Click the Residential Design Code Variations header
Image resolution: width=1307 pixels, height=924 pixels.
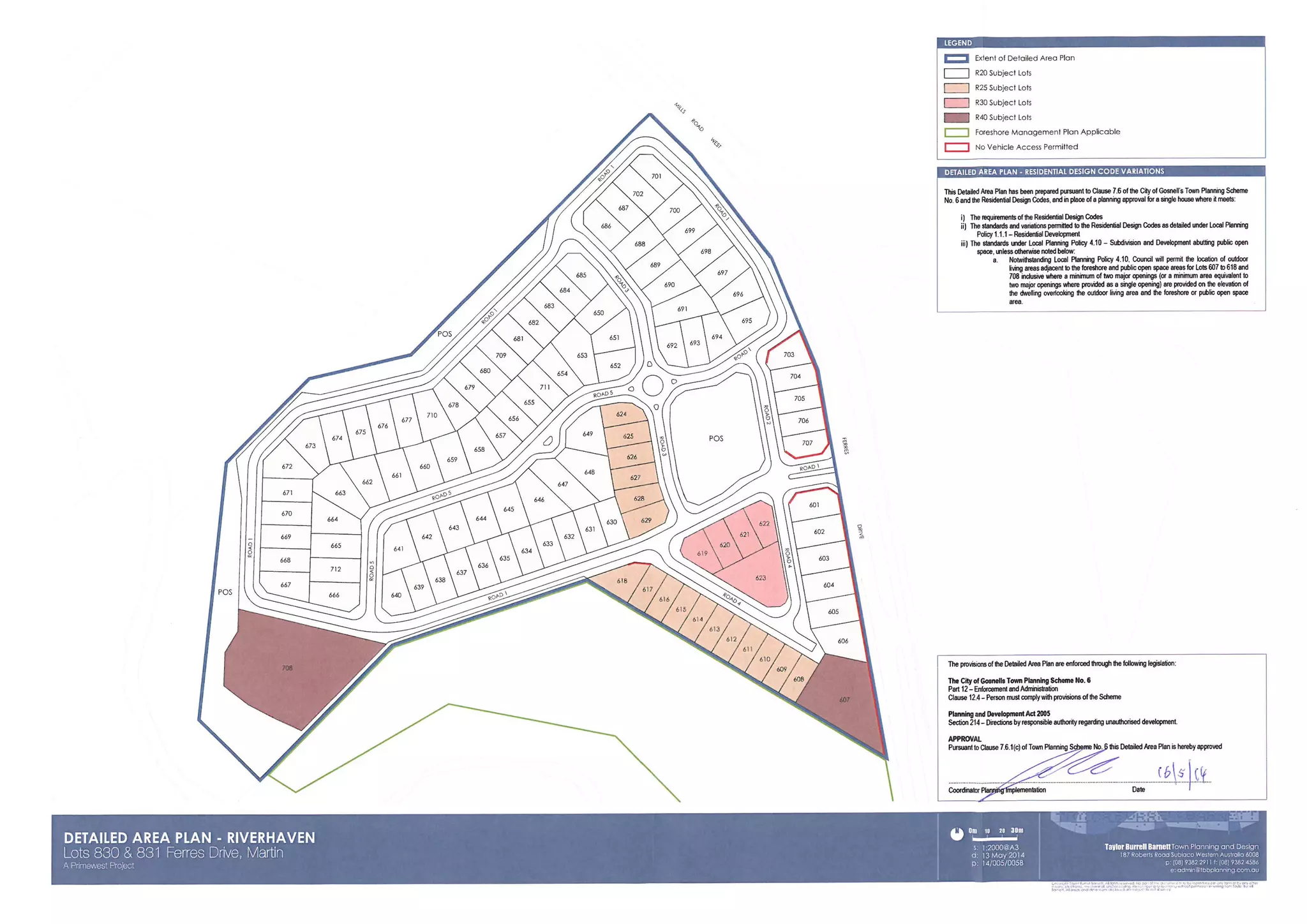coord(1101,172)
